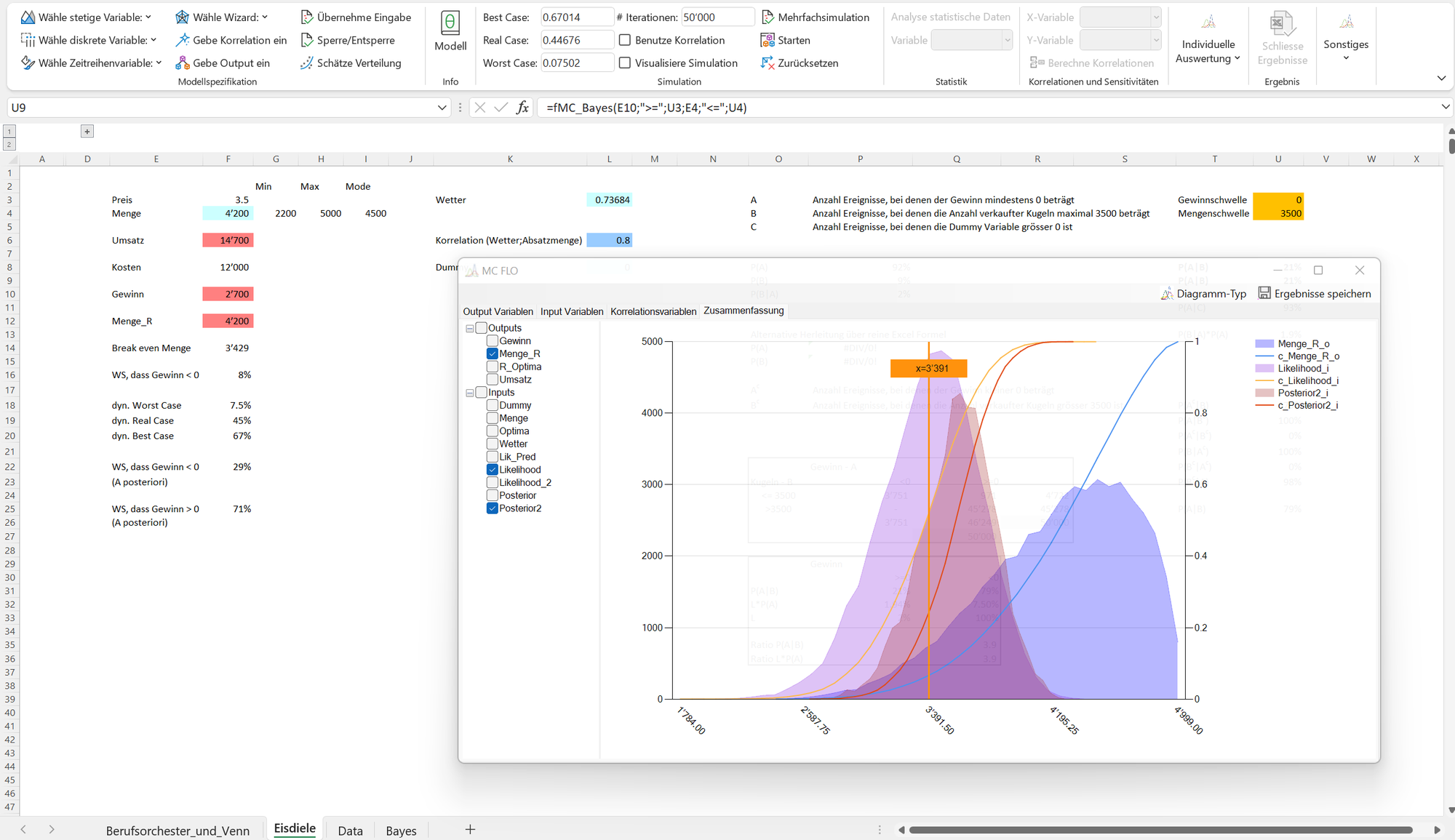Switch to Output Variablen tab
Screen dimensions: 1455x840
(498, 311)
